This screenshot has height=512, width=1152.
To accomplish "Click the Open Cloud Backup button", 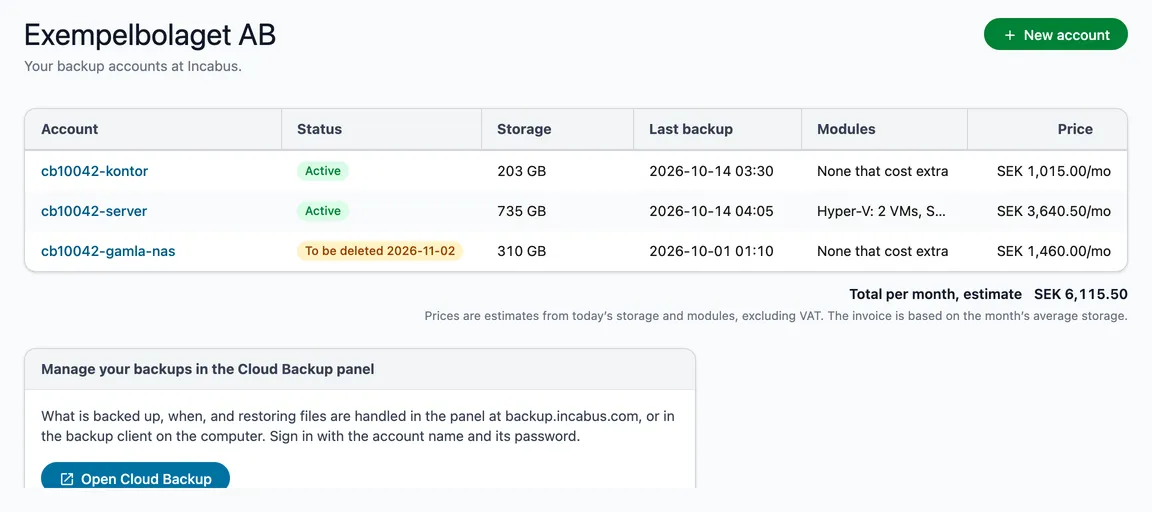I will [x=135, y=478].
